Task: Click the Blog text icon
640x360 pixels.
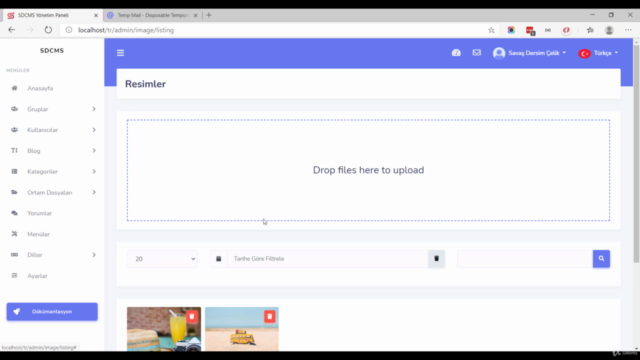Action: (14, 151)
